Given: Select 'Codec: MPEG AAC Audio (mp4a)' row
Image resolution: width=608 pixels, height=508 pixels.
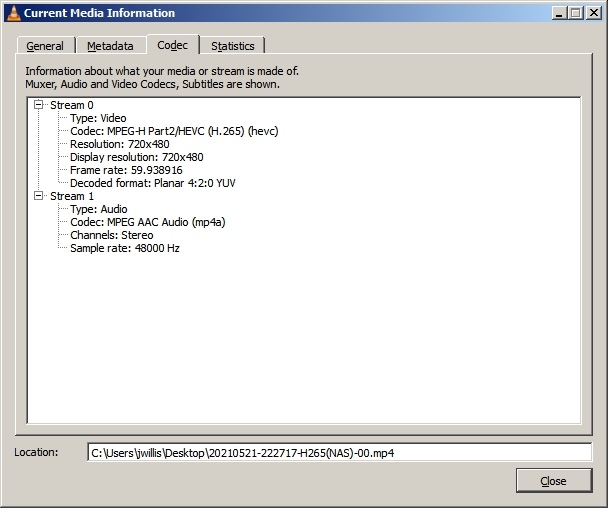Looking at the screenshot, I should coord(148,222).
